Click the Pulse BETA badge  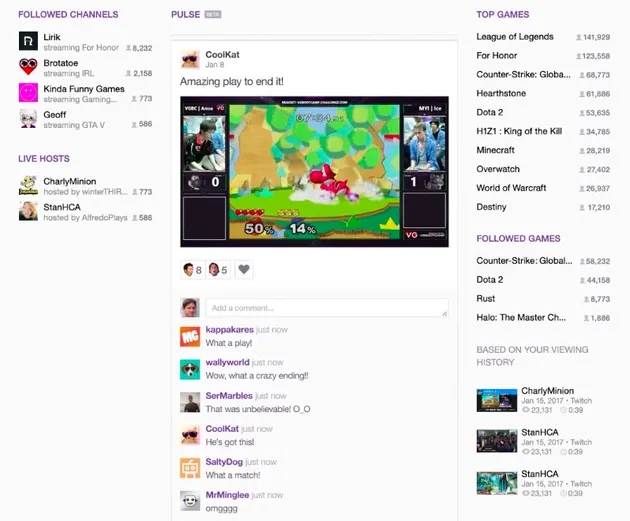click(213, 14)
